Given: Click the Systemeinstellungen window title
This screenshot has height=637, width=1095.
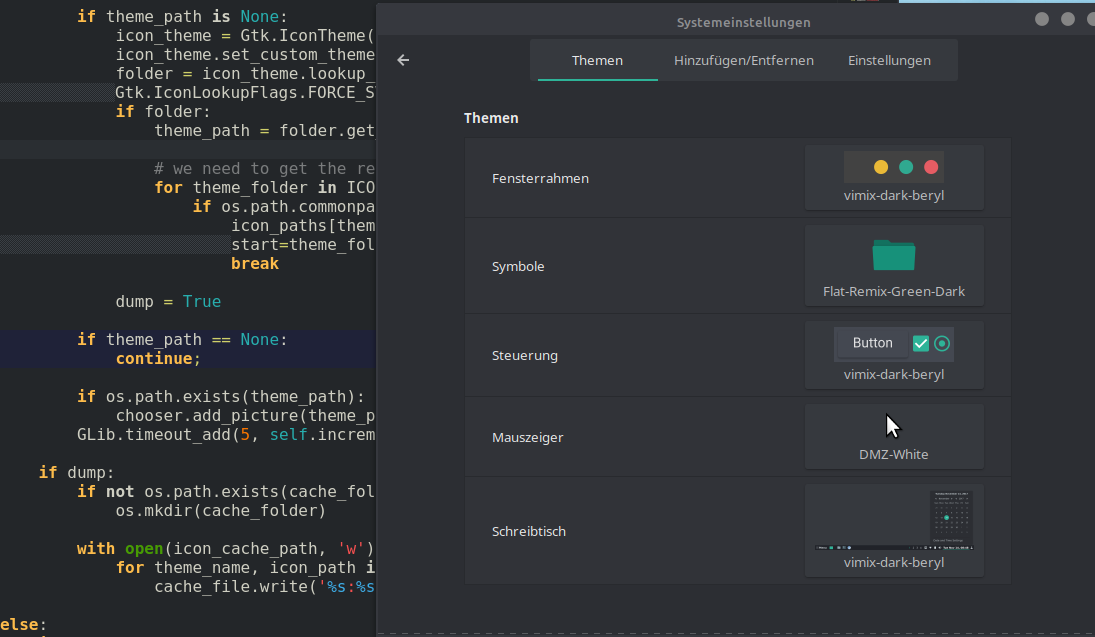Looking at the screenshot, I should point(743,22).
